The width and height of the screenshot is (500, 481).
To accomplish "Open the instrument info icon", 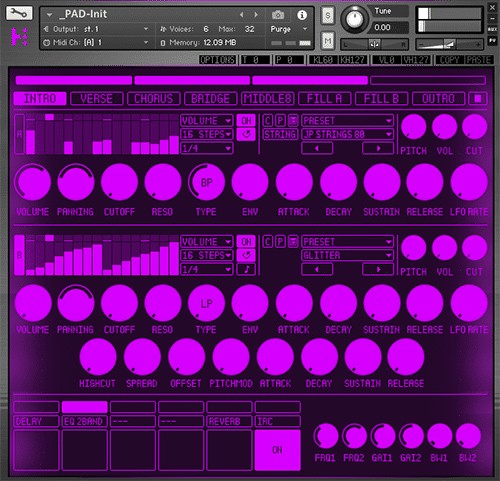I will pos(302,15).
